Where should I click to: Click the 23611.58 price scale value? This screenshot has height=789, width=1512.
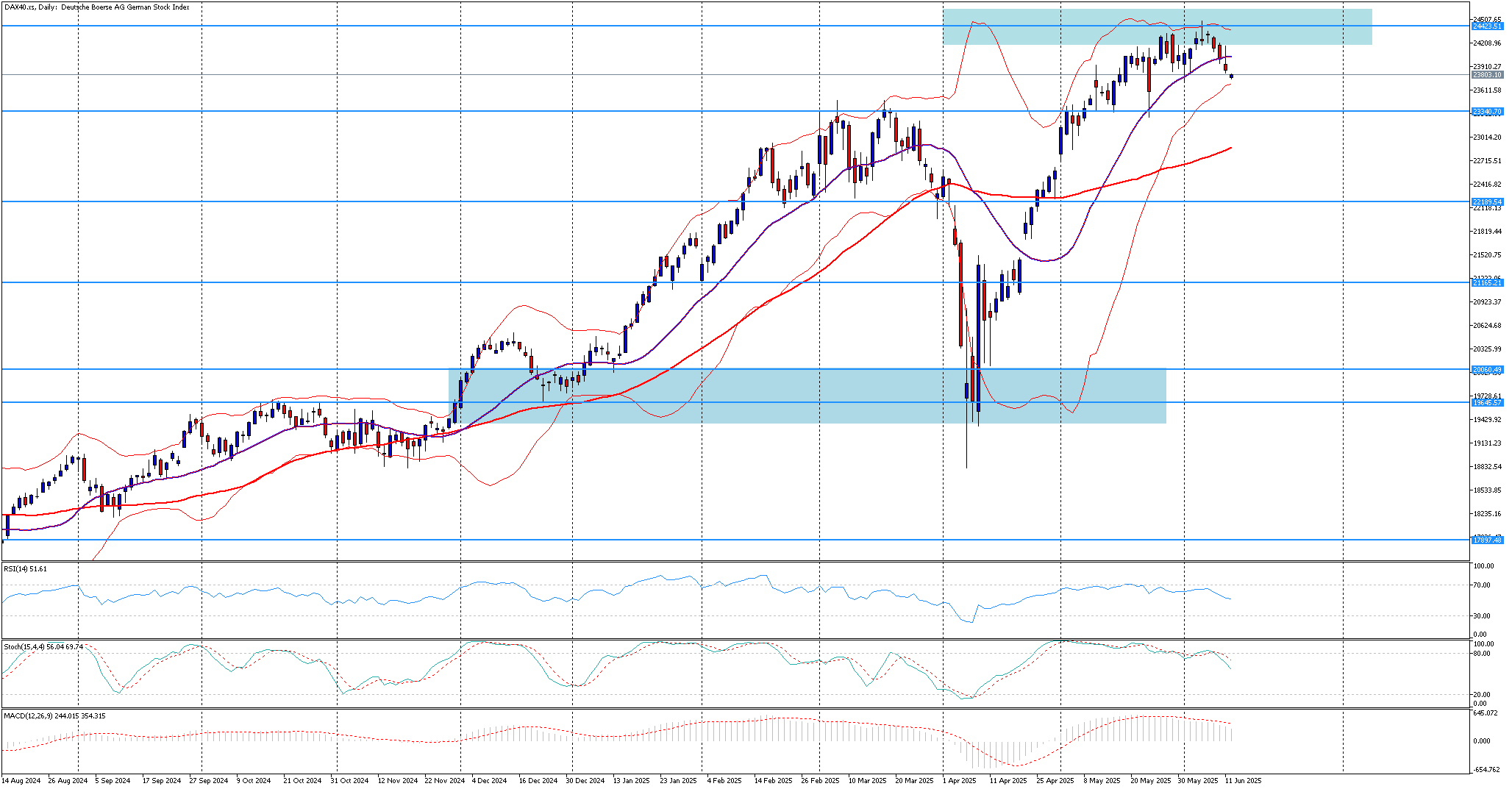[1487, 90]
